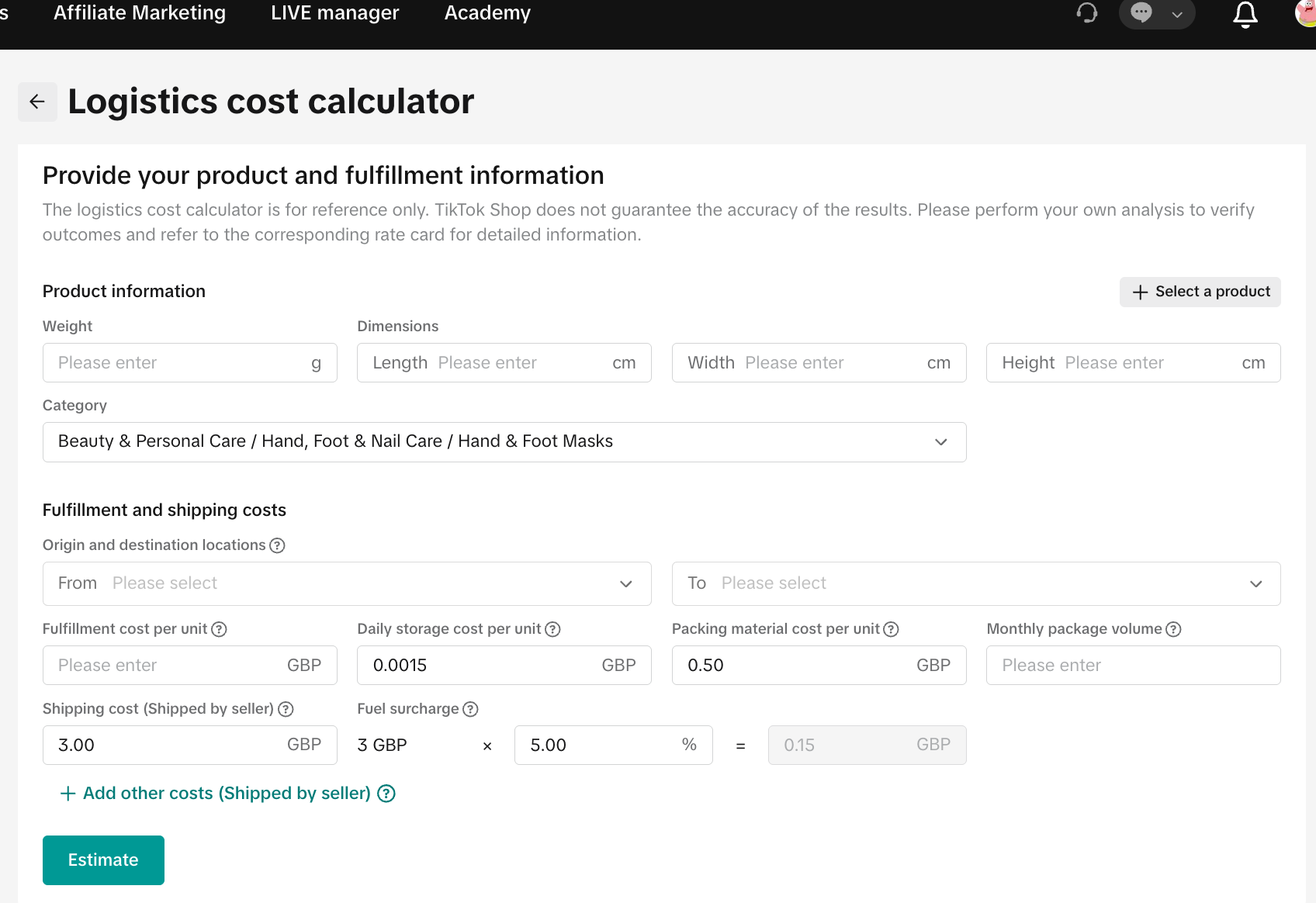Click Shipping cost (Shipped by seller) help icon
Viewport: 1316px width, 903px height.
click(286, 709)
